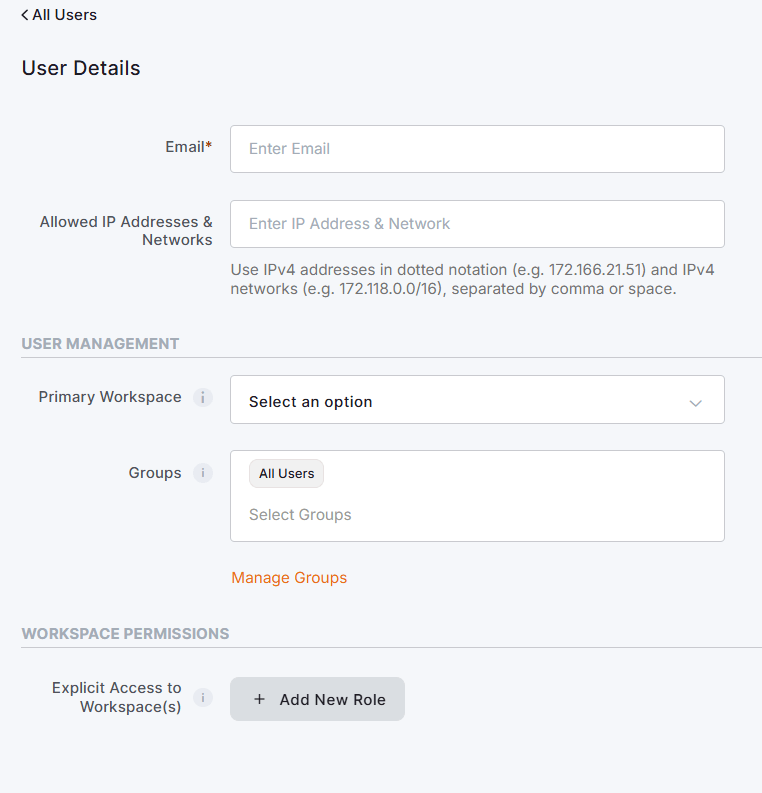Click the Explicit Access info icon
This screenshot has width=762, height=793.
203,697
